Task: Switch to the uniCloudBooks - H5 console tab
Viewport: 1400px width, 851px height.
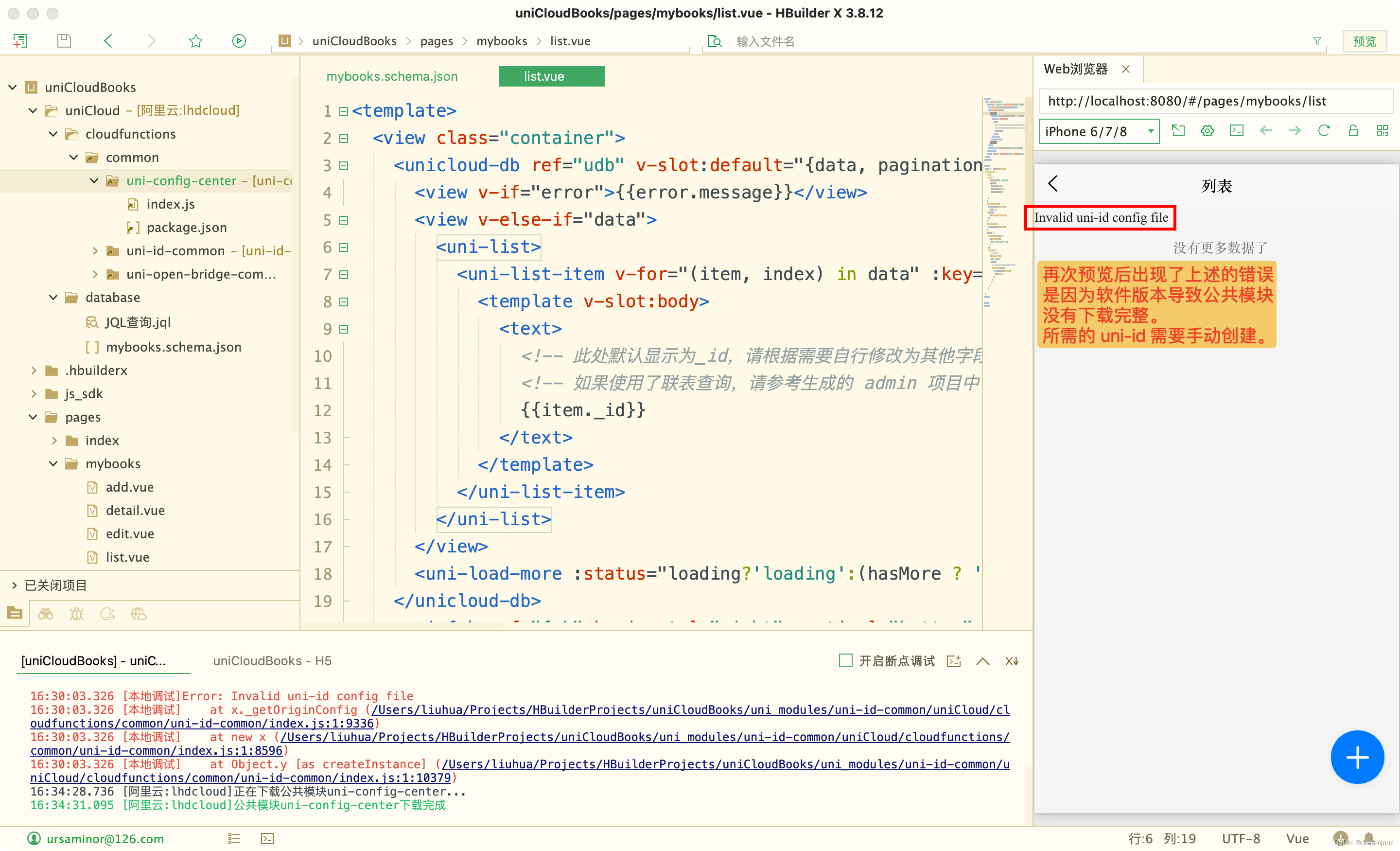Action: [x=272, y=660]
